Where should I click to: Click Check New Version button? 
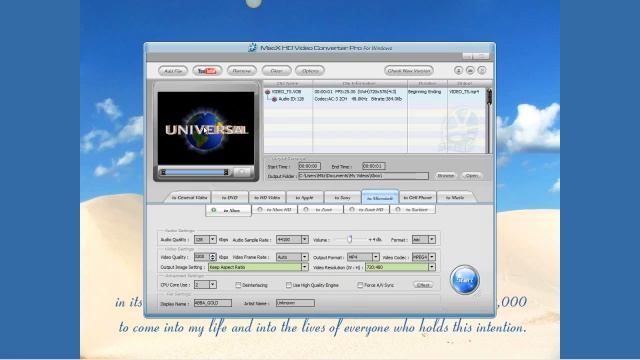[x=409, y=71]
